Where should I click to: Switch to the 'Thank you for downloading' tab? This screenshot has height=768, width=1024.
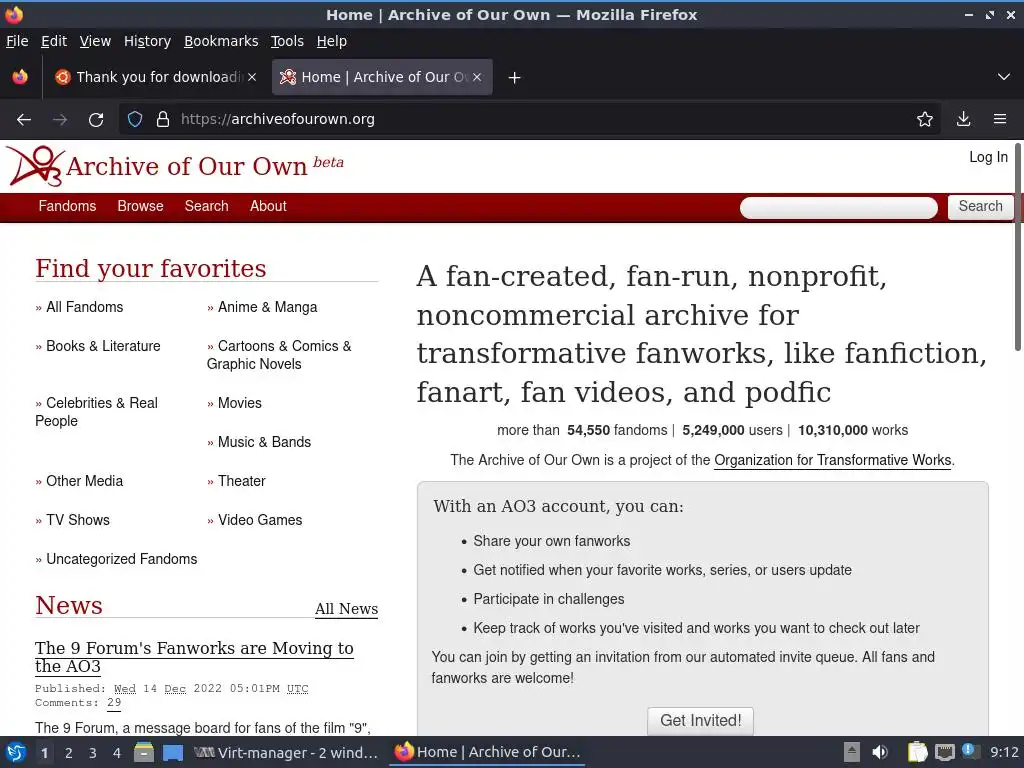[x=155, y=77]
